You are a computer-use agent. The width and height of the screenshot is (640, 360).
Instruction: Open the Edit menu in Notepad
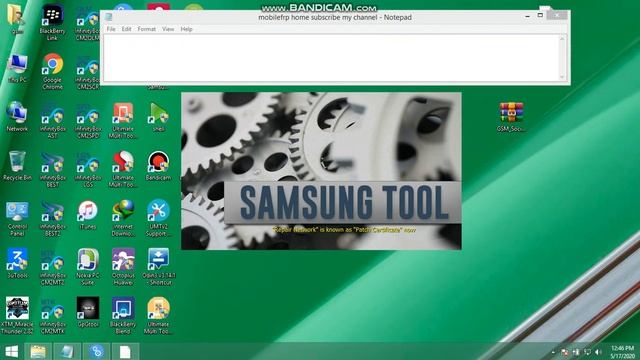pos(127,29)
